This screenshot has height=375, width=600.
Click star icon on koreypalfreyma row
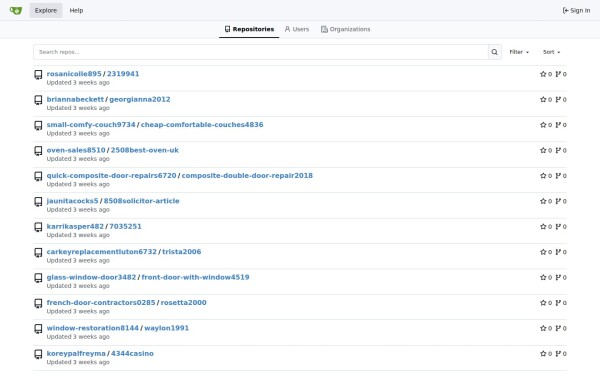(x=543, y=354)
